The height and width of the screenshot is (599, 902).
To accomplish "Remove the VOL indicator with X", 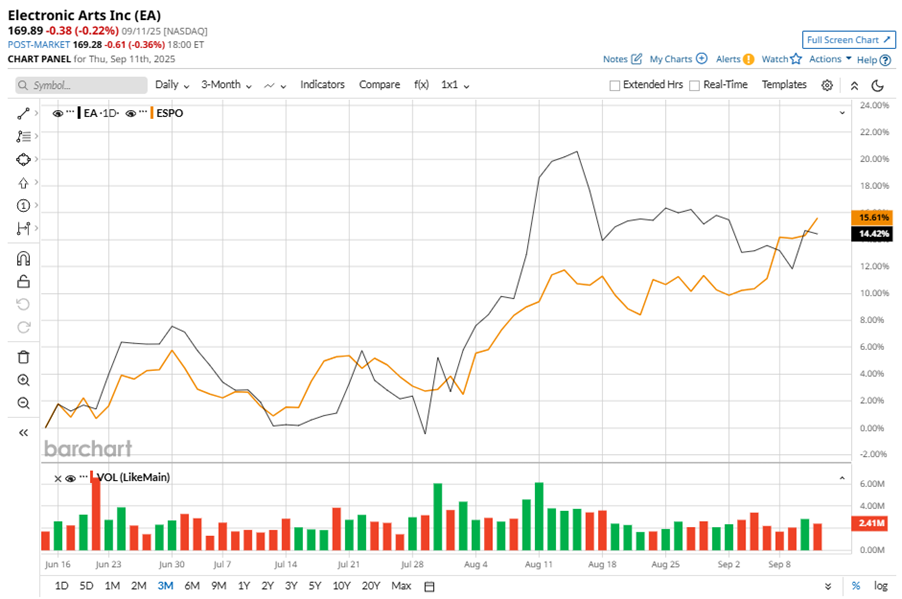I will (58, 478).
